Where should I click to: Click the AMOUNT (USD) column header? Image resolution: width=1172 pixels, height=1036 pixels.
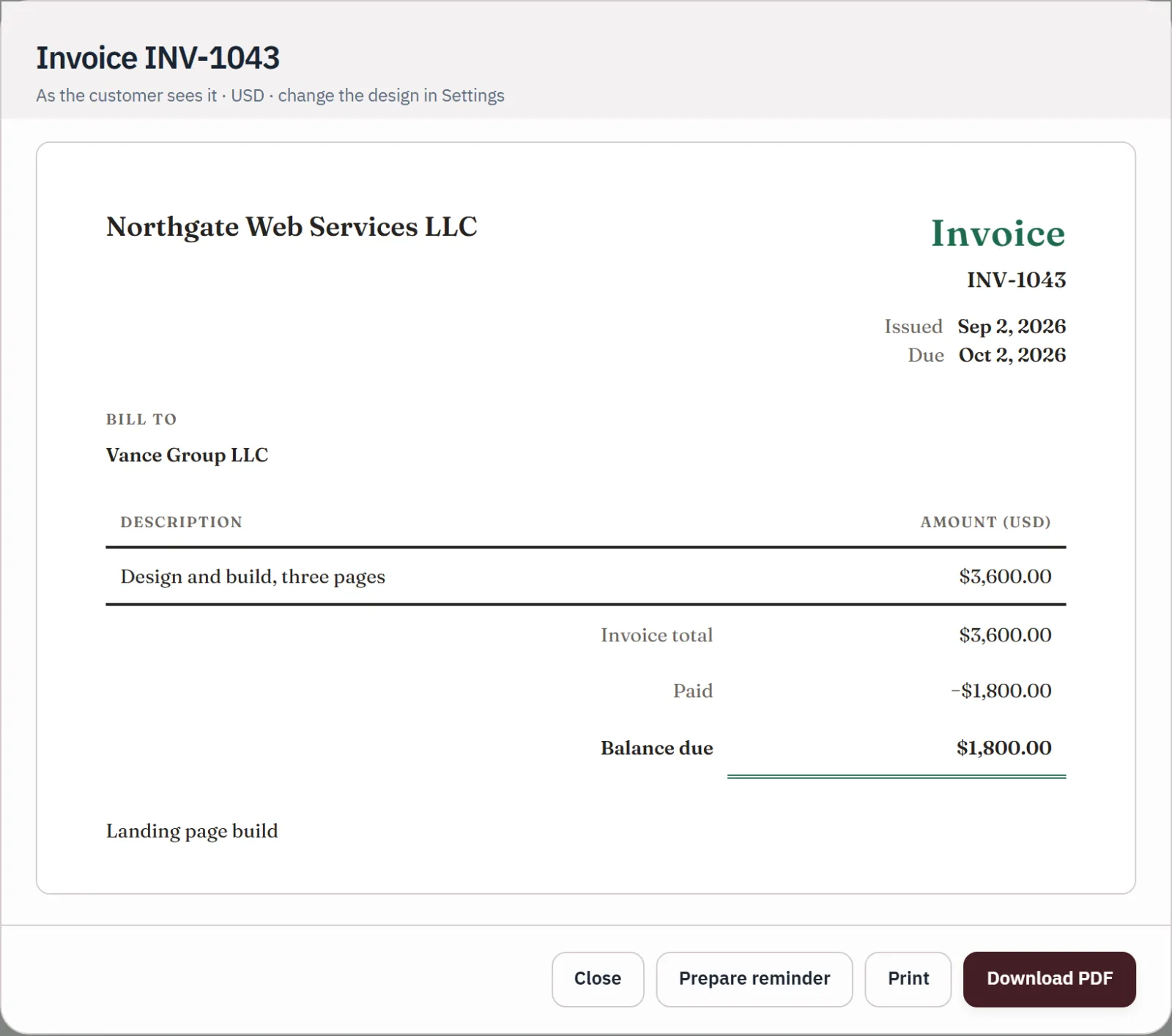pyautogui.click(x=985, y=522)
